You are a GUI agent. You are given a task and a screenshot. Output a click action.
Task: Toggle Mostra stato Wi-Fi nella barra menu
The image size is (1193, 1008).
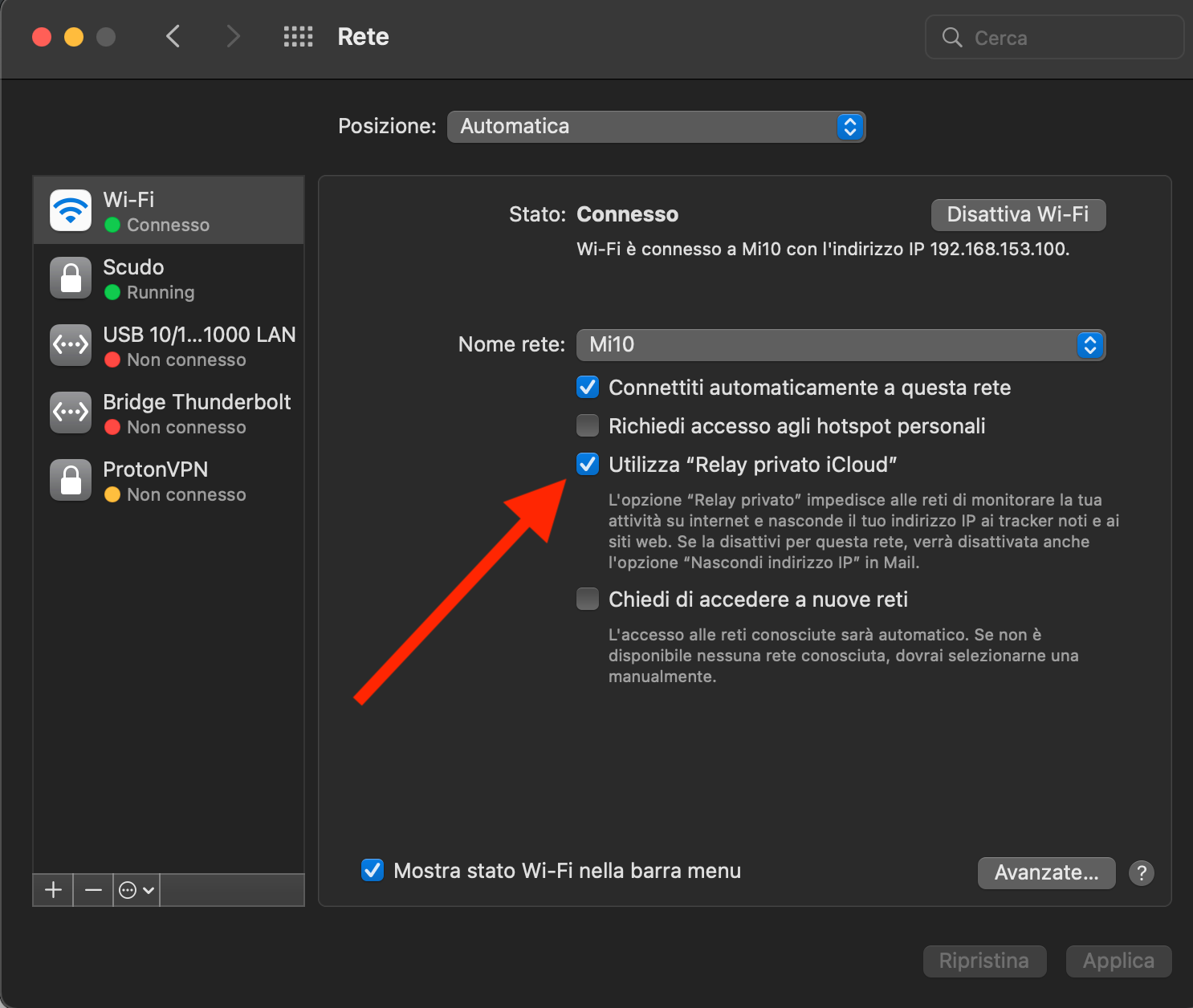[373, 870]
